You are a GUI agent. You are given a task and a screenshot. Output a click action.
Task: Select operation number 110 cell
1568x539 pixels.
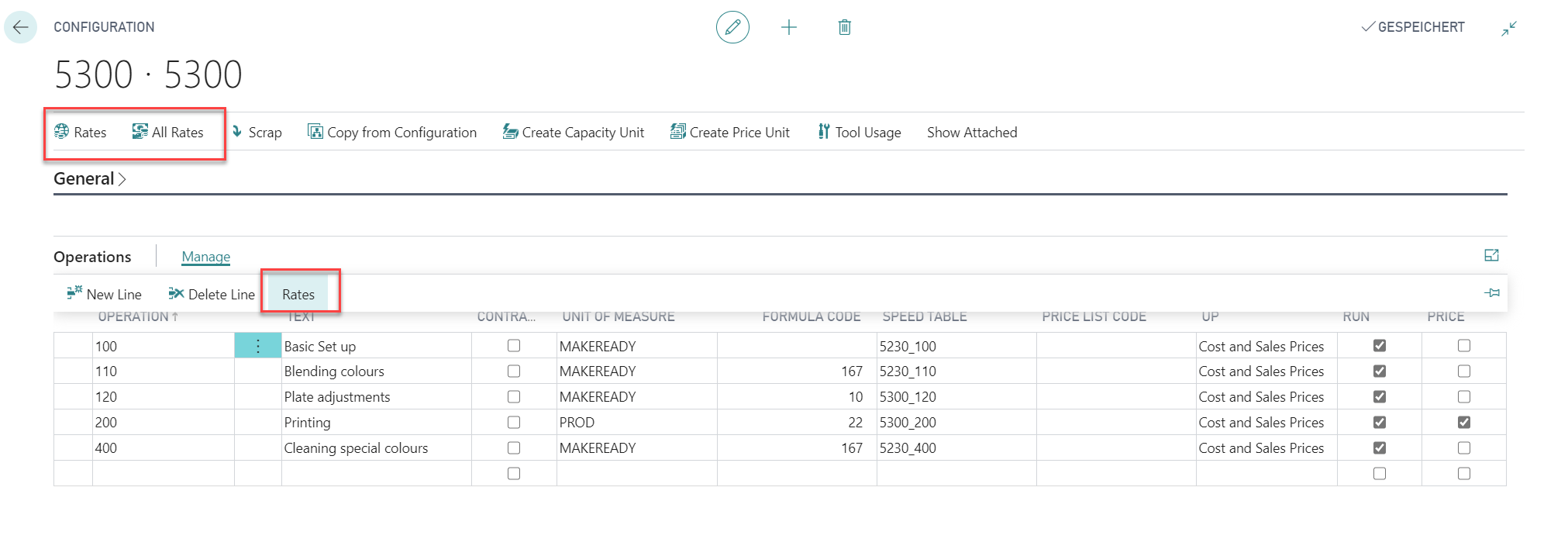(164, 371)
